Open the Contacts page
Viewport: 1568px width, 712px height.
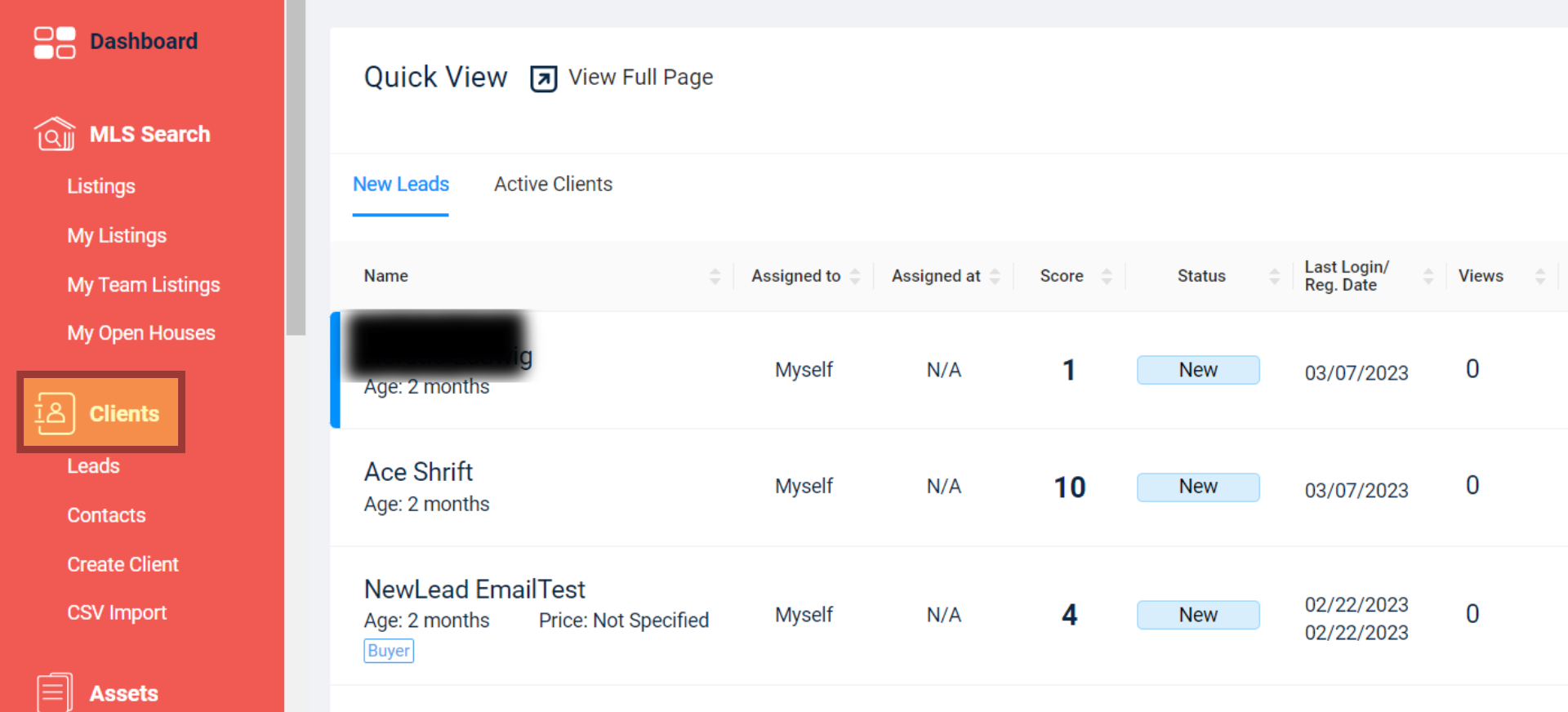coord(106,515)
